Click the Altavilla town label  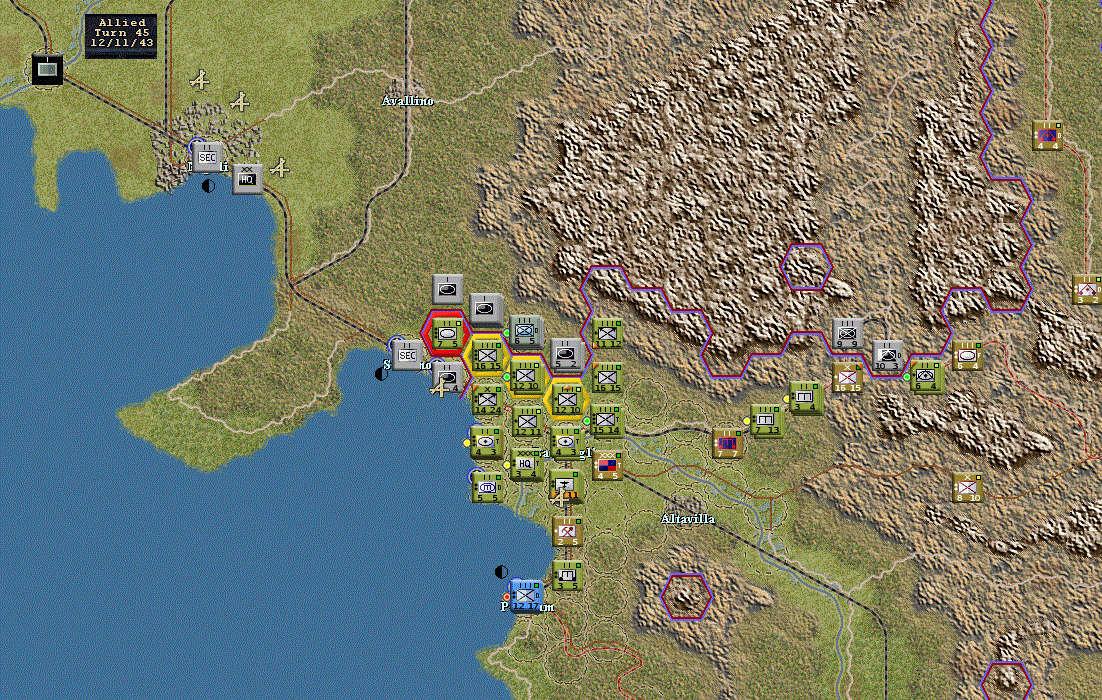pos(688,519)
